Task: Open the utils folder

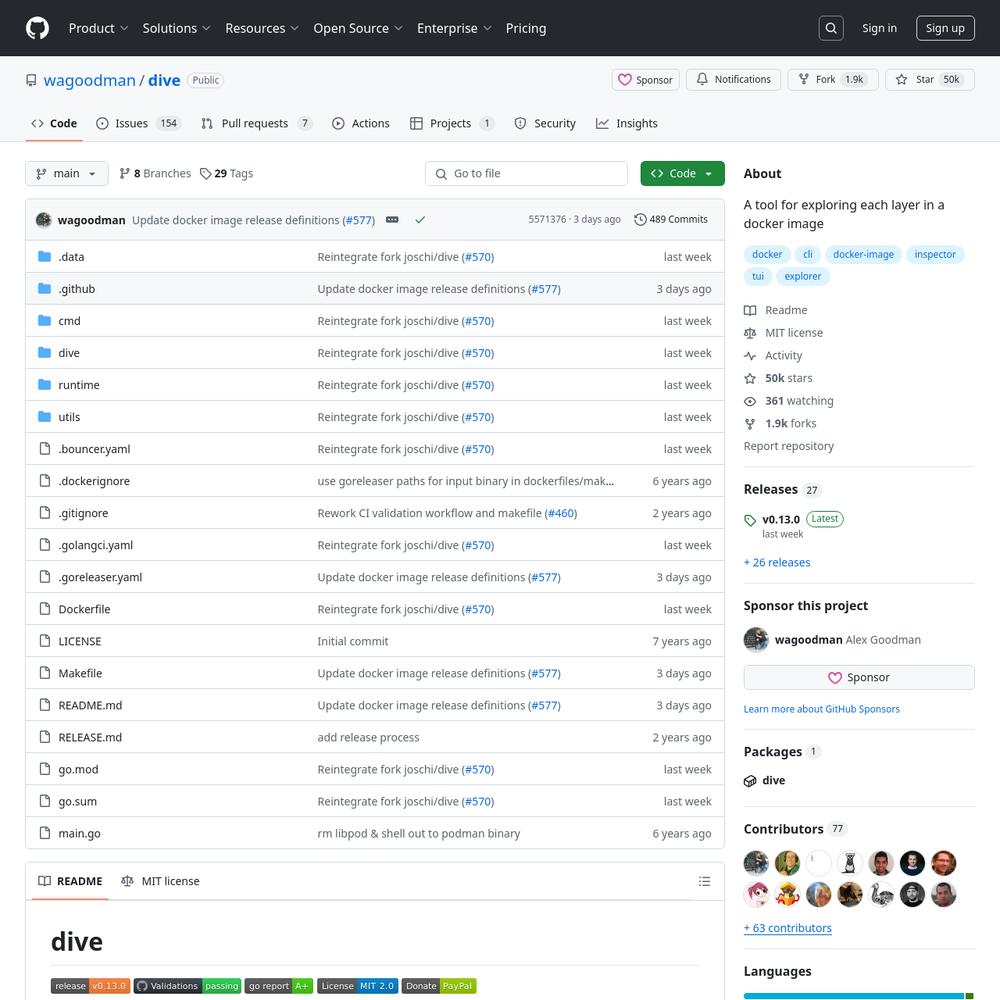Action: click(69, 417)
